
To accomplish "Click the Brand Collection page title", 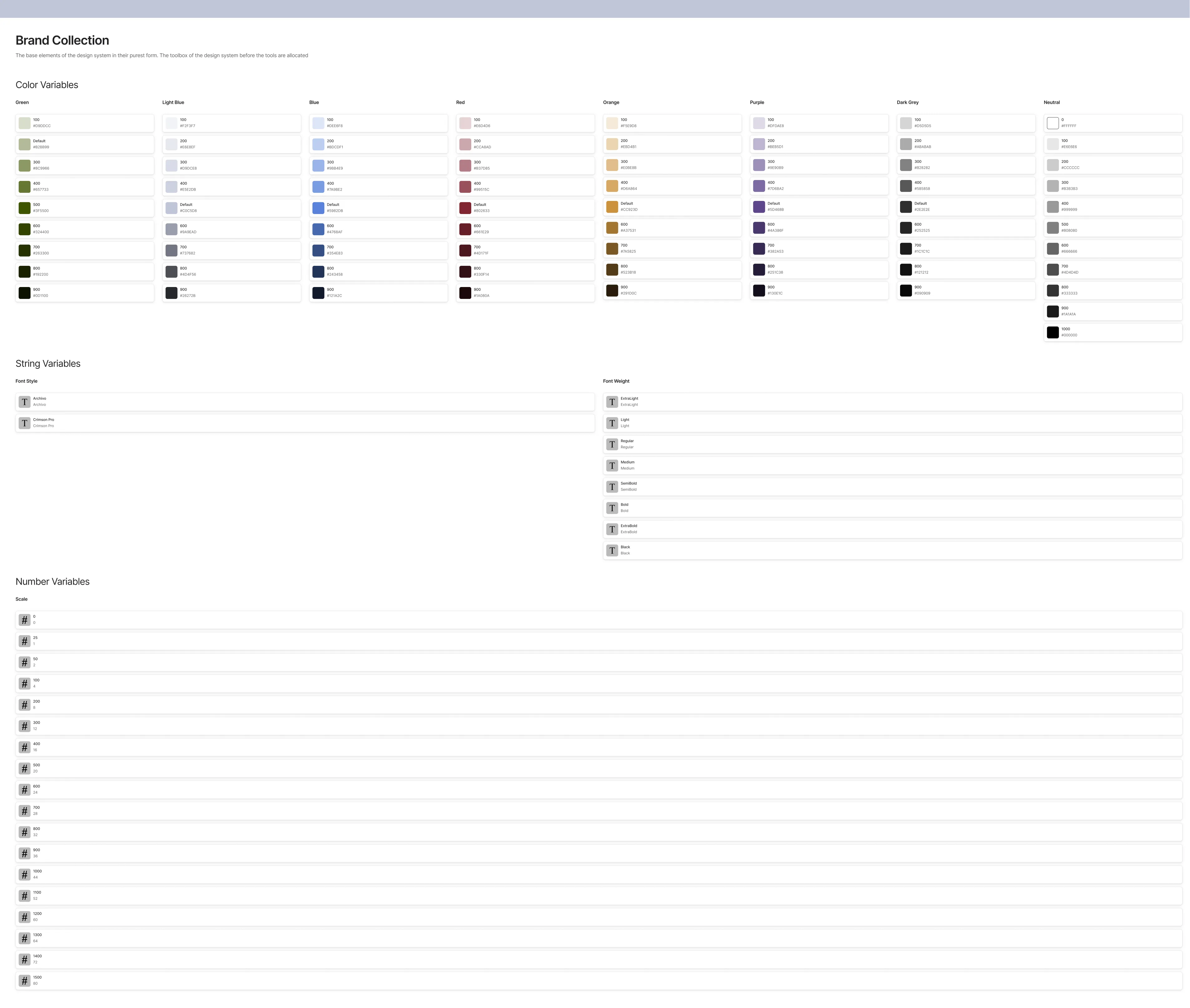I will pyautogui.click(x=62, y=40).
